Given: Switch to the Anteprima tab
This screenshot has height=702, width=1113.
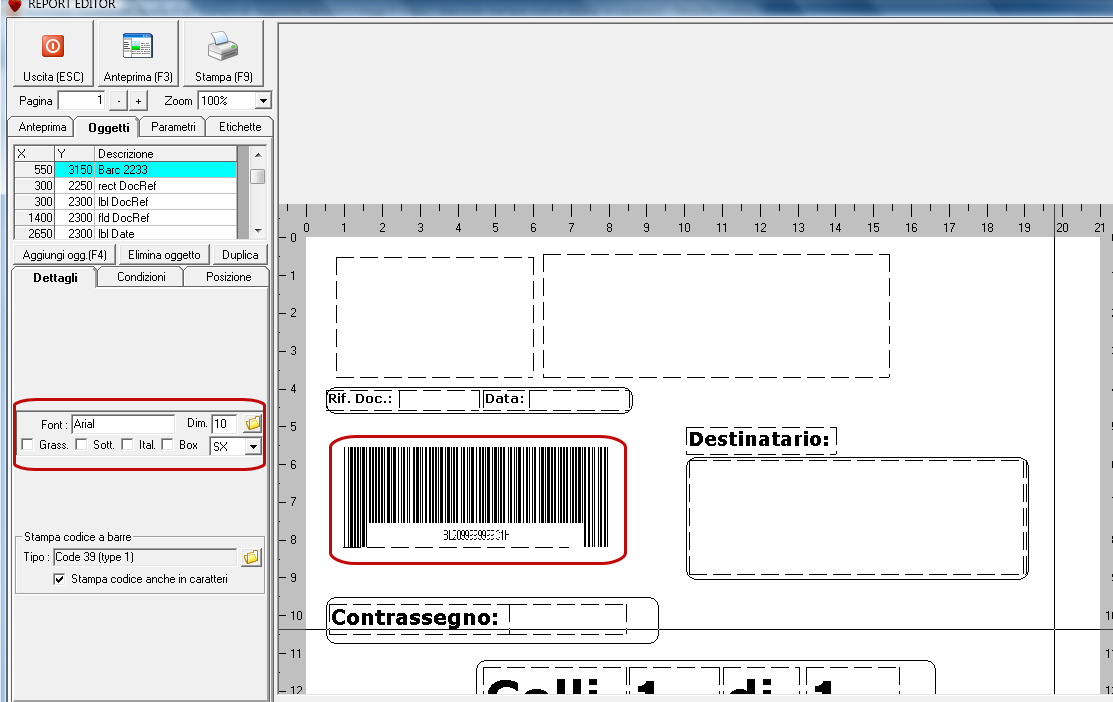Looking at the screenshot, I should [42, 127].
